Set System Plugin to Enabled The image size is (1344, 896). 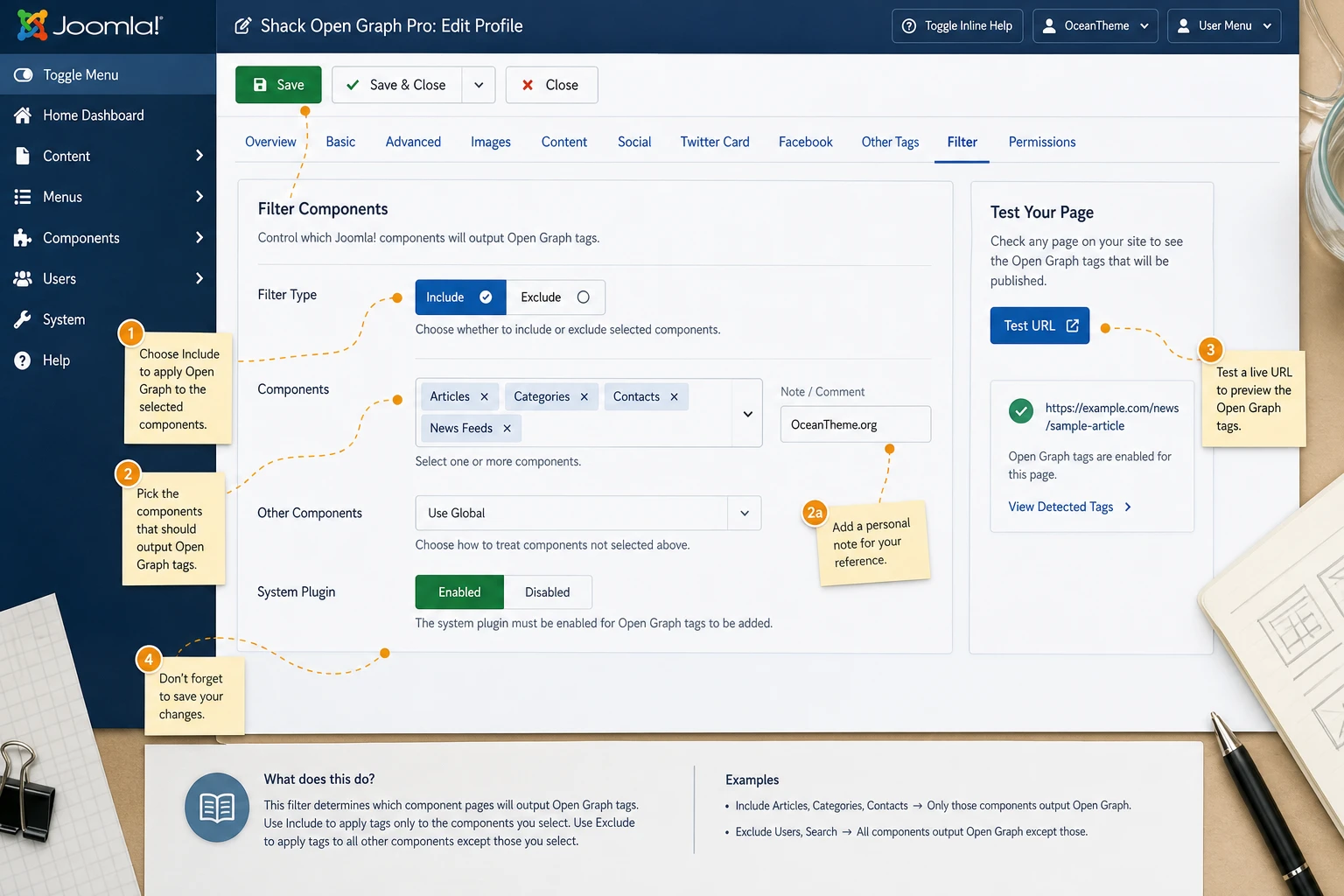click(x=459, y=592)
